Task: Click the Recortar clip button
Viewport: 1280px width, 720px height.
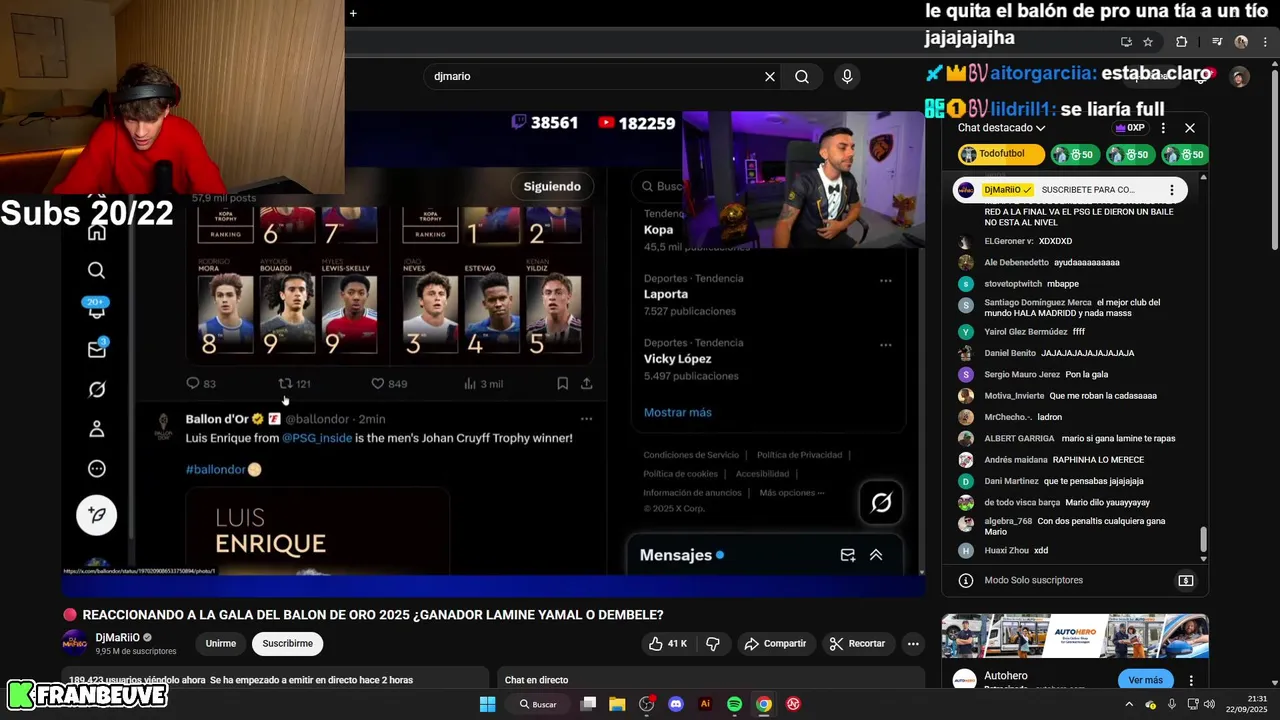Action: (x=858, y=643)
